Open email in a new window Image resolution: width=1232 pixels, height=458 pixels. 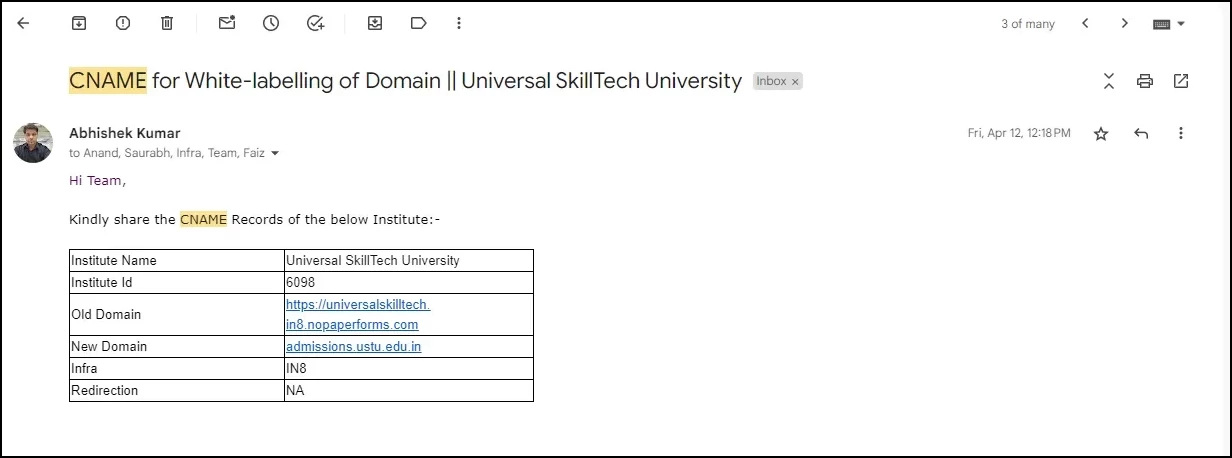pyautogui.click(x=1181, y=81)
